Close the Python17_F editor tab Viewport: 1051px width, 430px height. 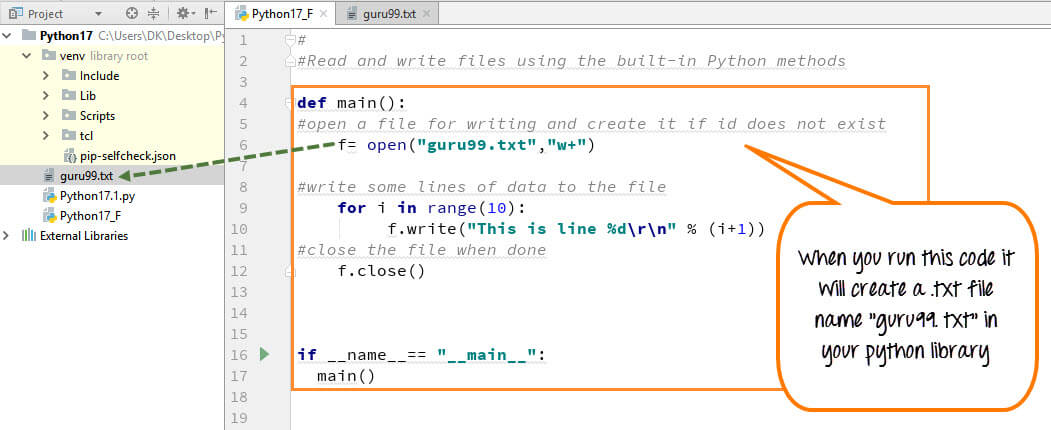(x=323, y=14)
